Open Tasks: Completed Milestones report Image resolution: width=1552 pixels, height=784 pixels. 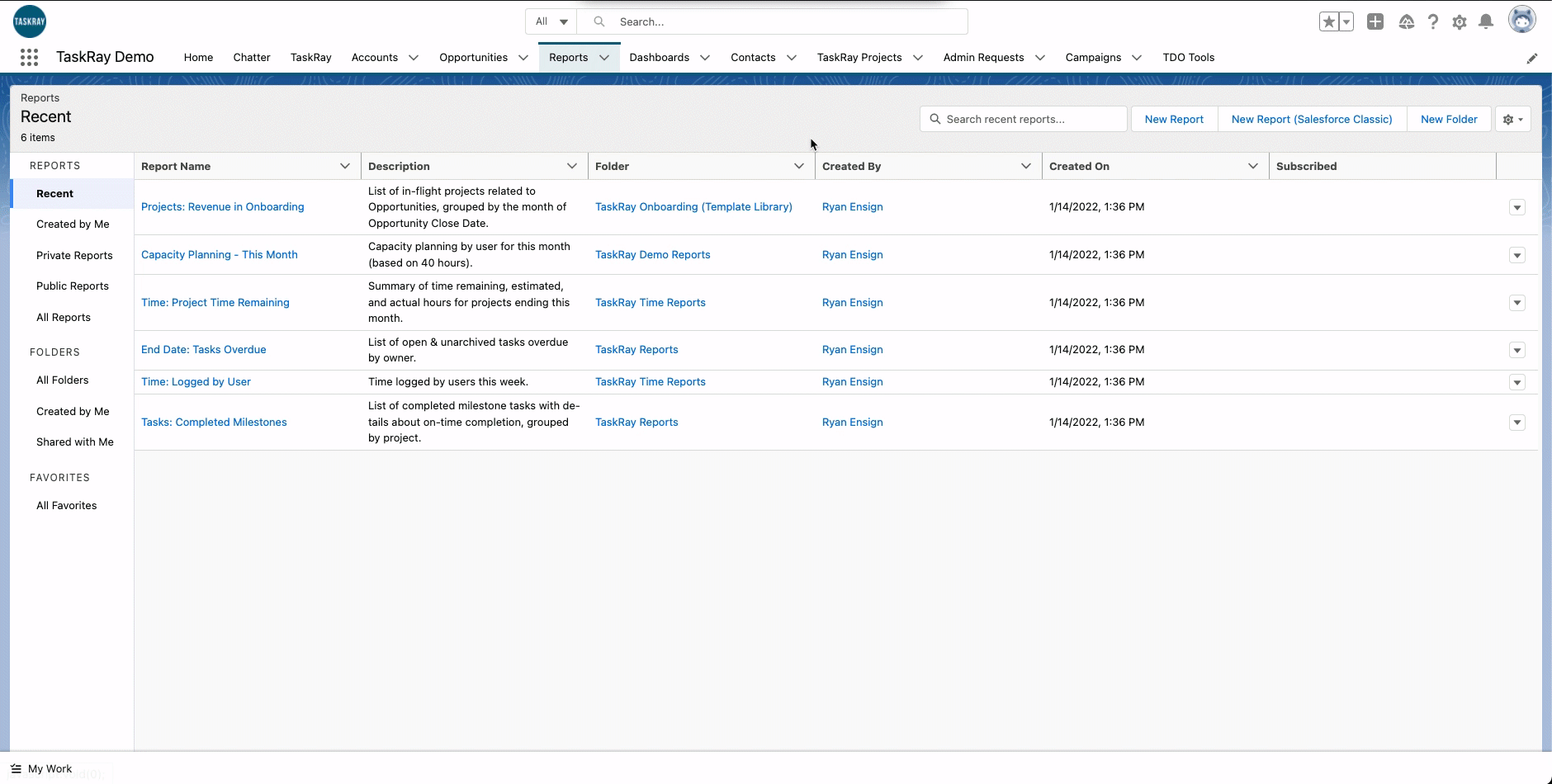click(x=214, y=422)
